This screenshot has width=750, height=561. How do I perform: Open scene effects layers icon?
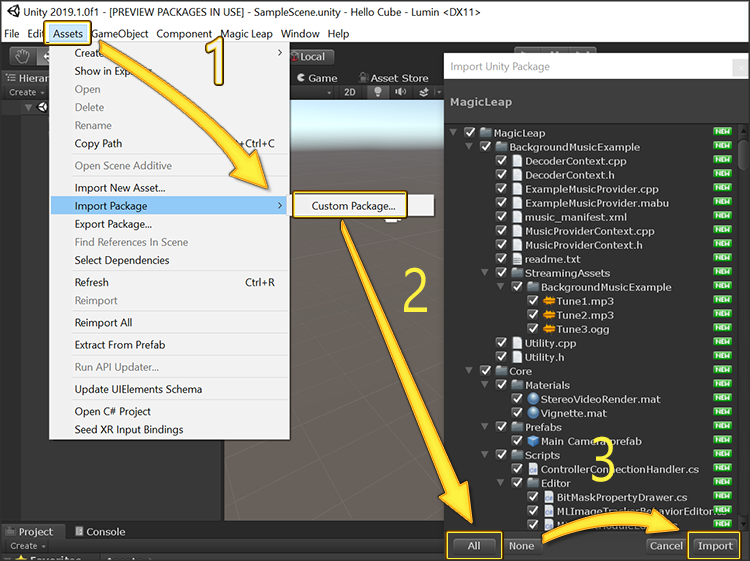424,92
